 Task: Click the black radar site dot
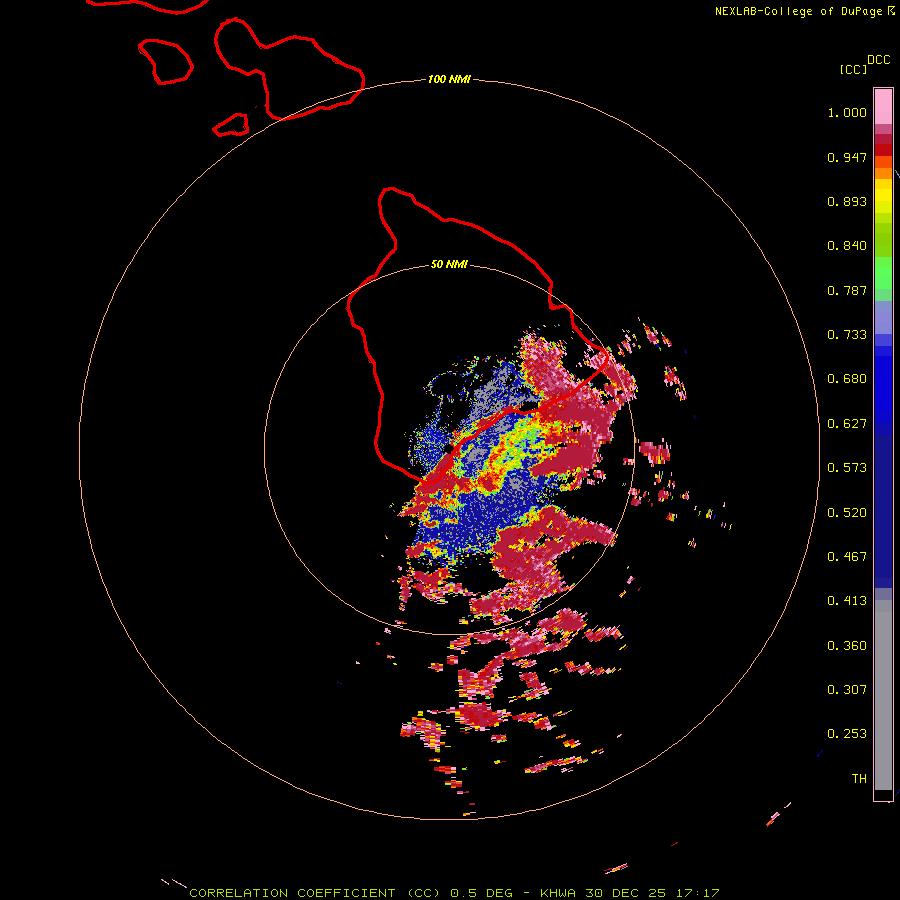(449, 448)
